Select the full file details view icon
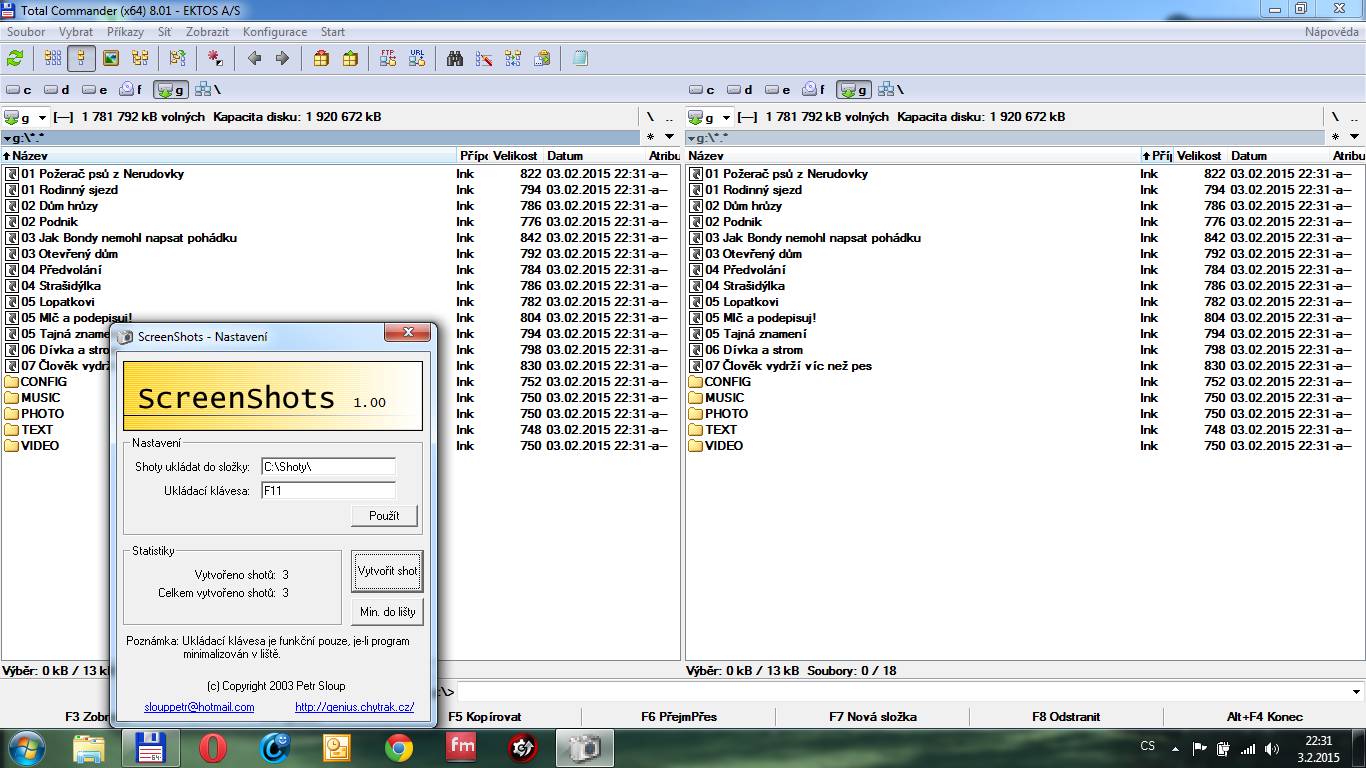 click(81, 59)
